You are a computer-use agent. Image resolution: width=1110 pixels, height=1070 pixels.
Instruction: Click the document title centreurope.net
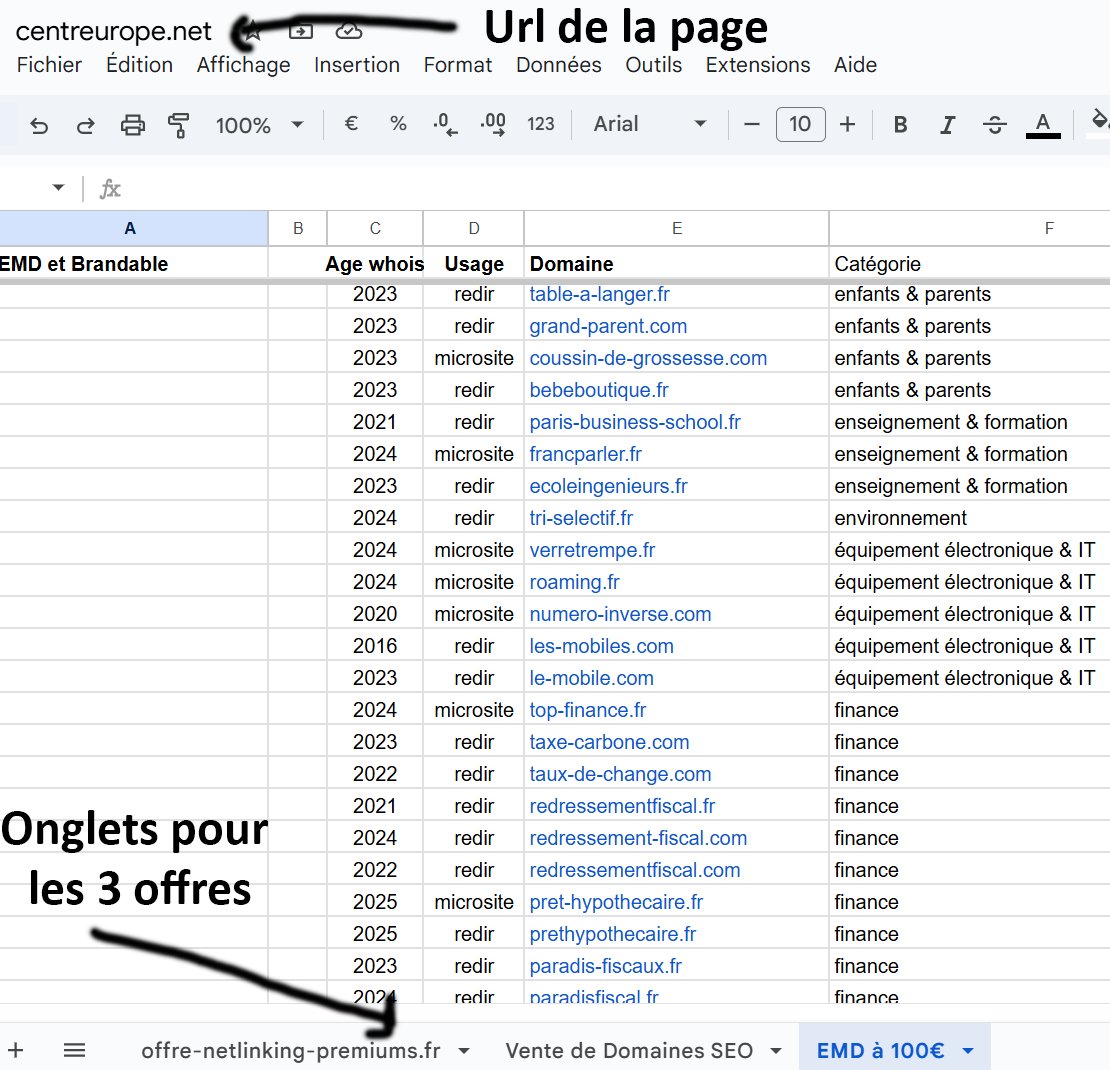coord(113,31)
